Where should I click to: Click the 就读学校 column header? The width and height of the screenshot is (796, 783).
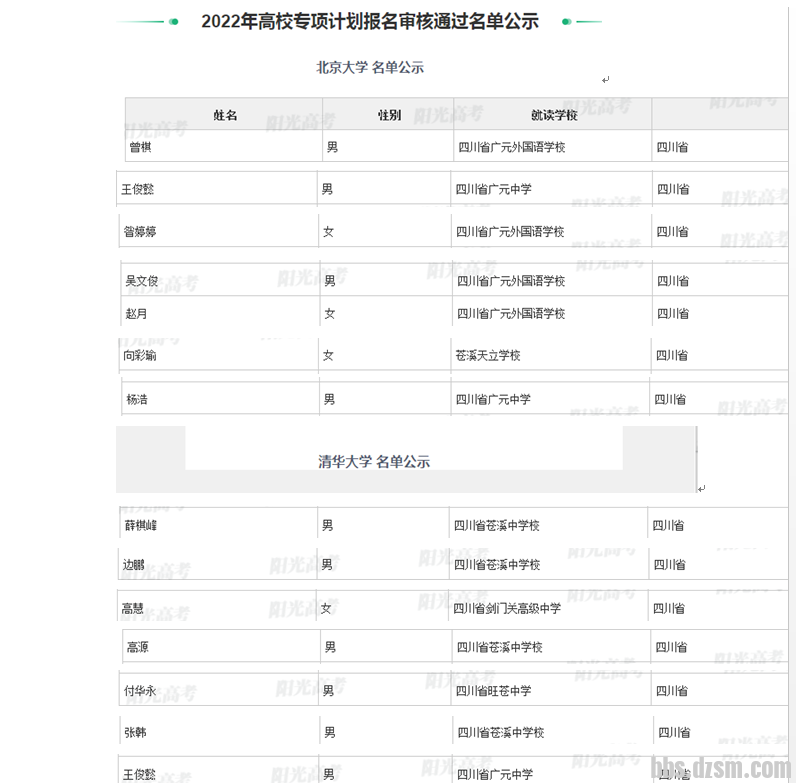point(554,115)
